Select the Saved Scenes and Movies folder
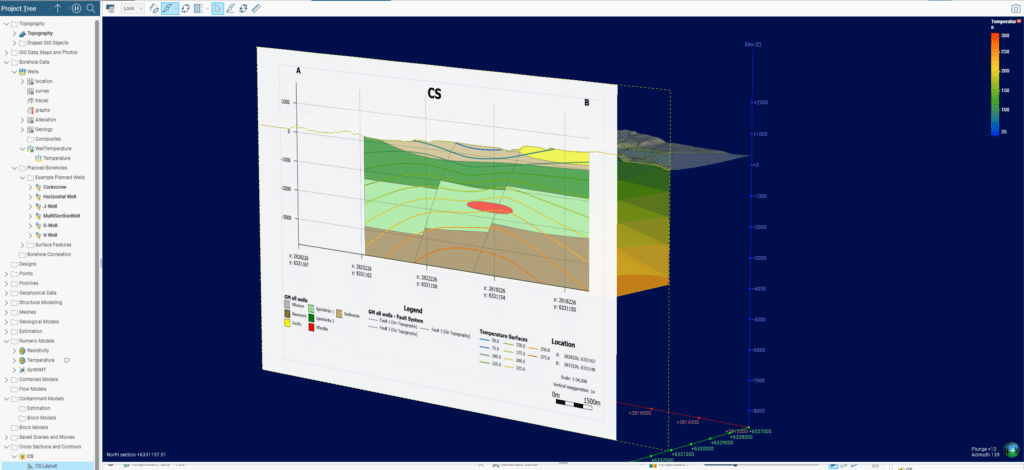 click(47, 436)
